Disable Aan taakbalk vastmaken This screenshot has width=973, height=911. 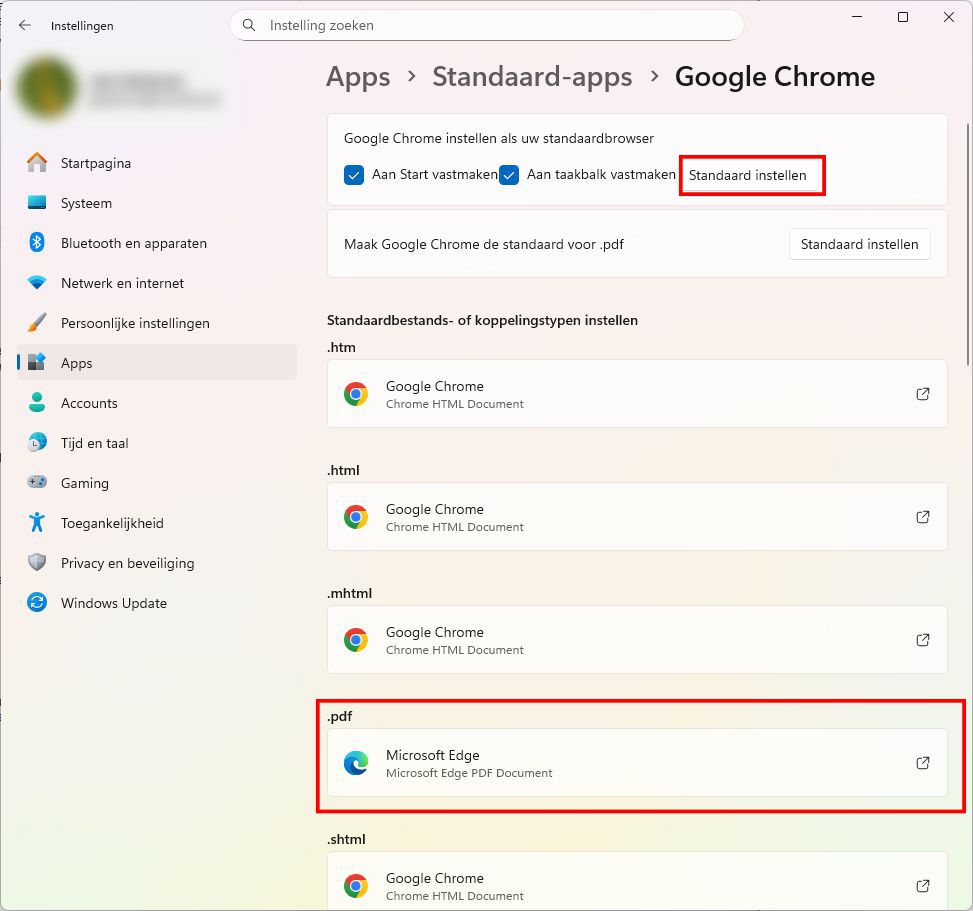509,175
